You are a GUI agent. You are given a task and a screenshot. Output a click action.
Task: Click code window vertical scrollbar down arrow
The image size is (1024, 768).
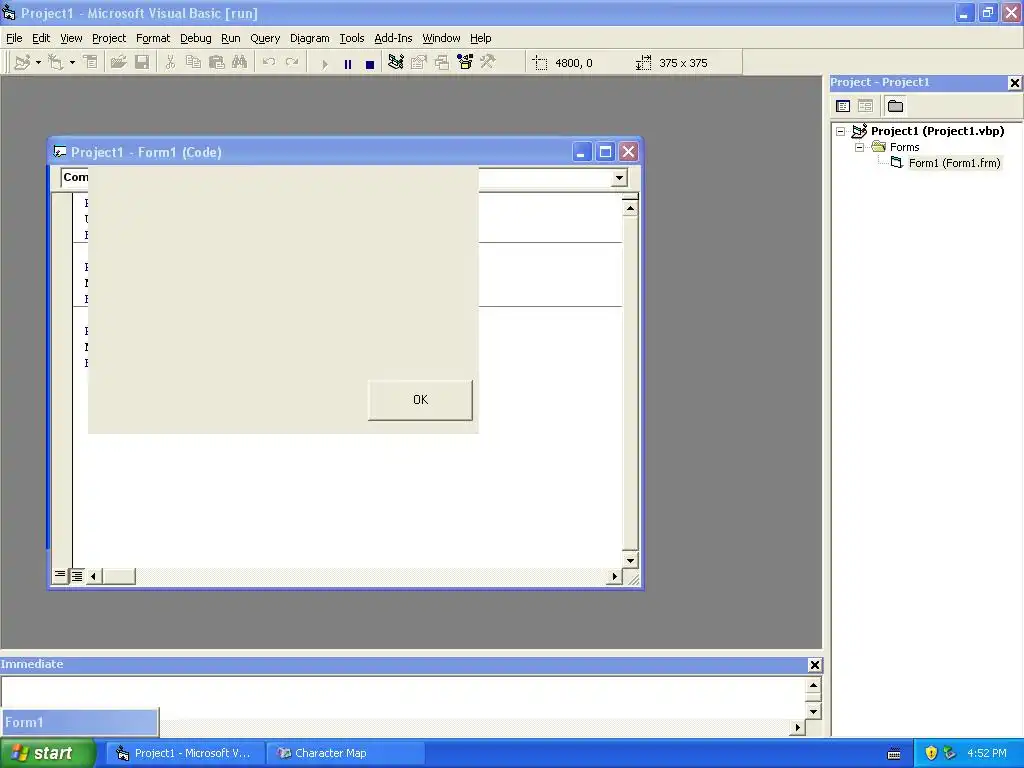coord(630,560)
